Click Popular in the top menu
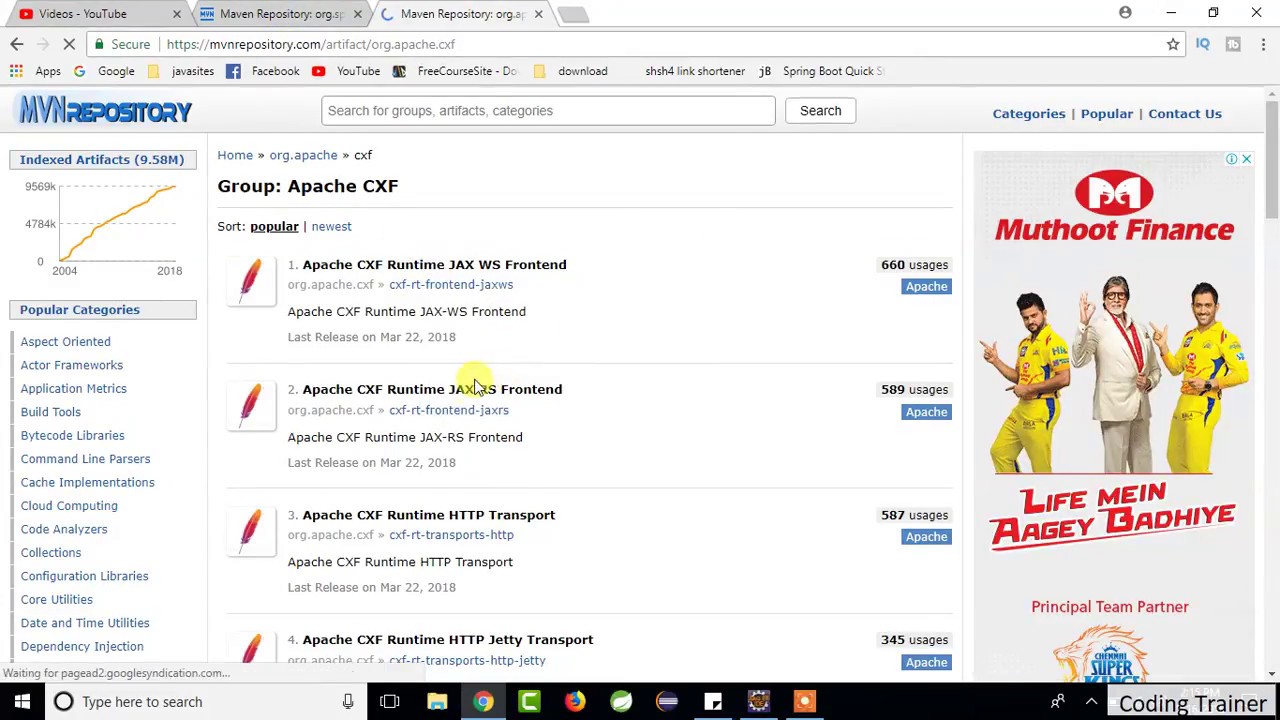Screen dimensions: 1280x720 pyautogui.click(x=1106, y=113)
